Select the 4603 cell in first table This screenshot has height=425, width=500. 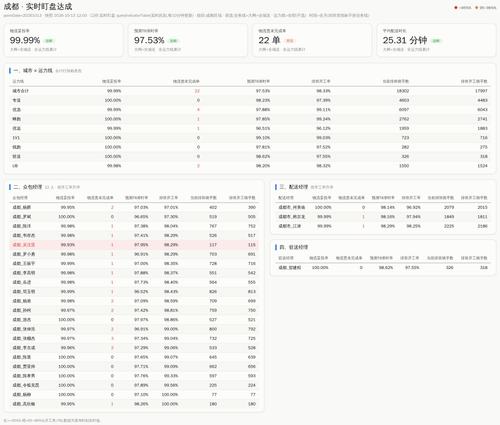coord(404,100)
